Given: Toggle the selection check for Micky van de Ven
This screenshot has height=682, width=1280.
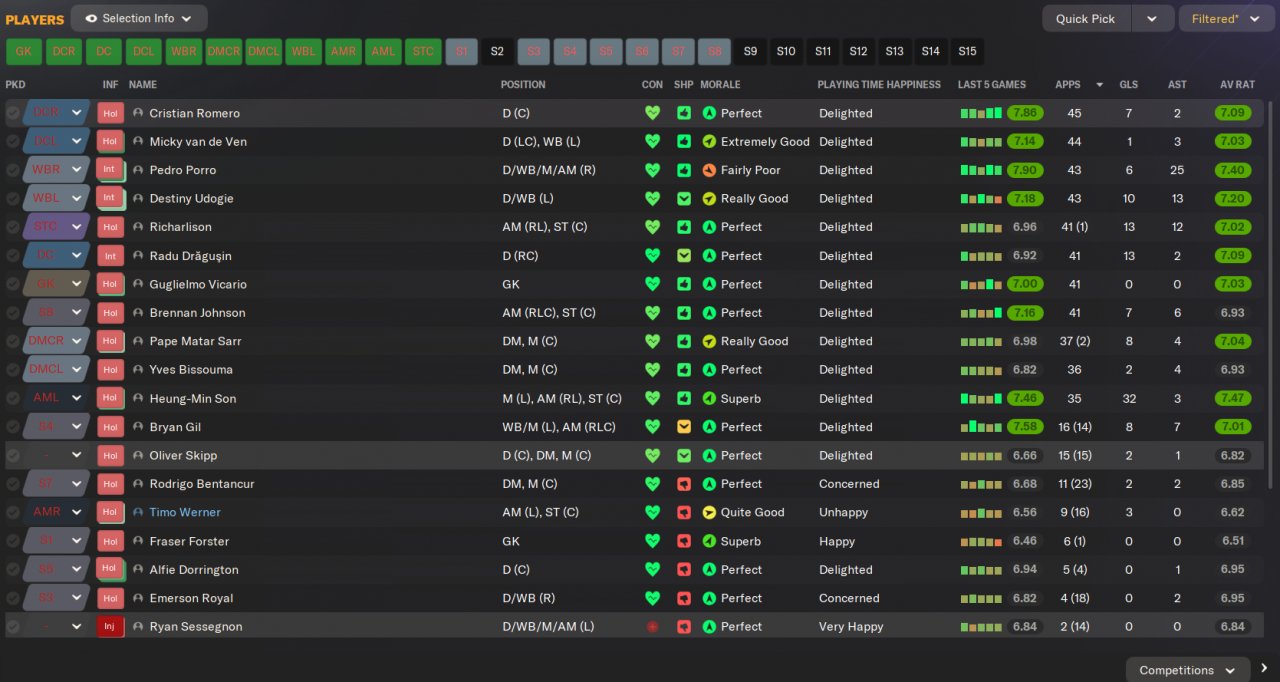Looking at the screenshot, I should coord(13,142).
